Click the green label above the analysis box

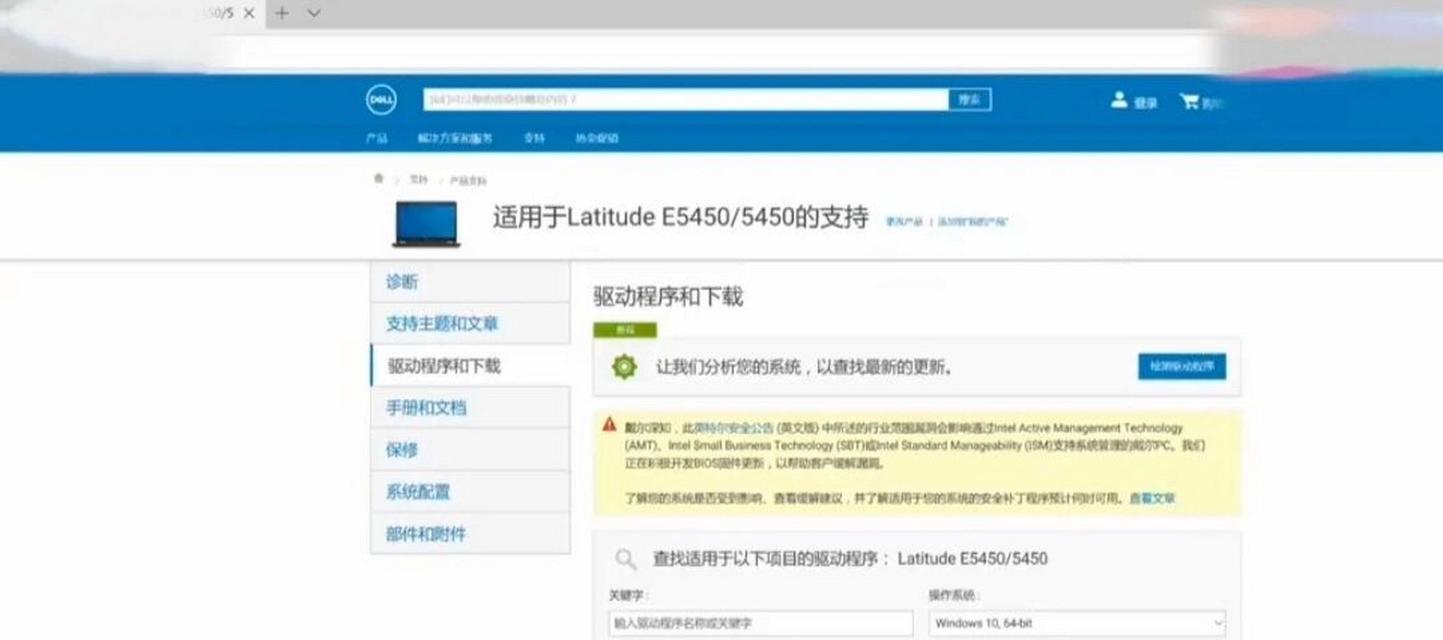625,329
